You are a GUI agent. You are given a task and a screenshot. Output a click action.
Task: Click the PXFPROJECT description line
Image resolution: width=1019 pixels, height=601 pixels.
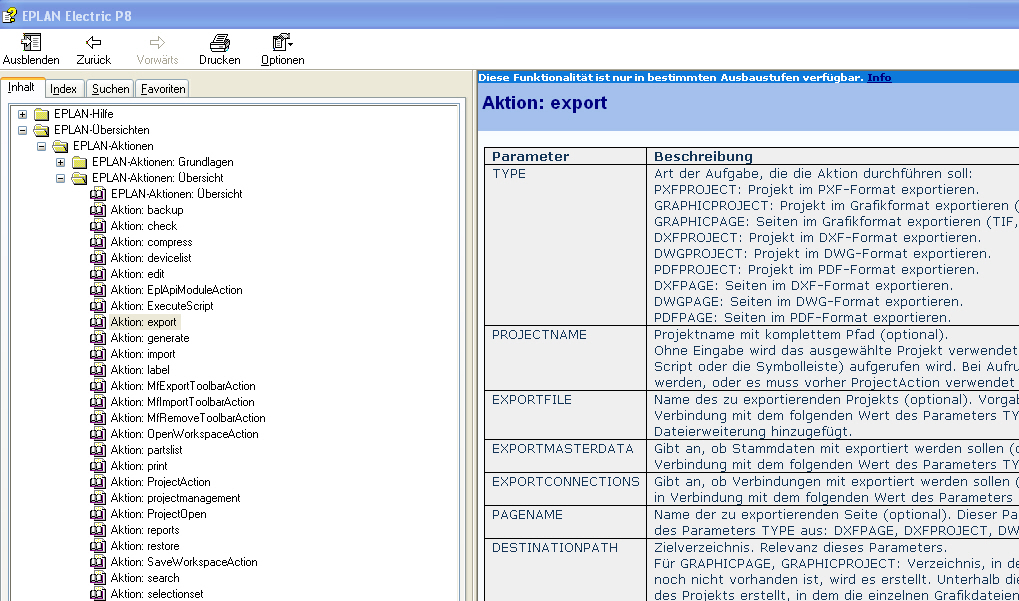[816, 190]
